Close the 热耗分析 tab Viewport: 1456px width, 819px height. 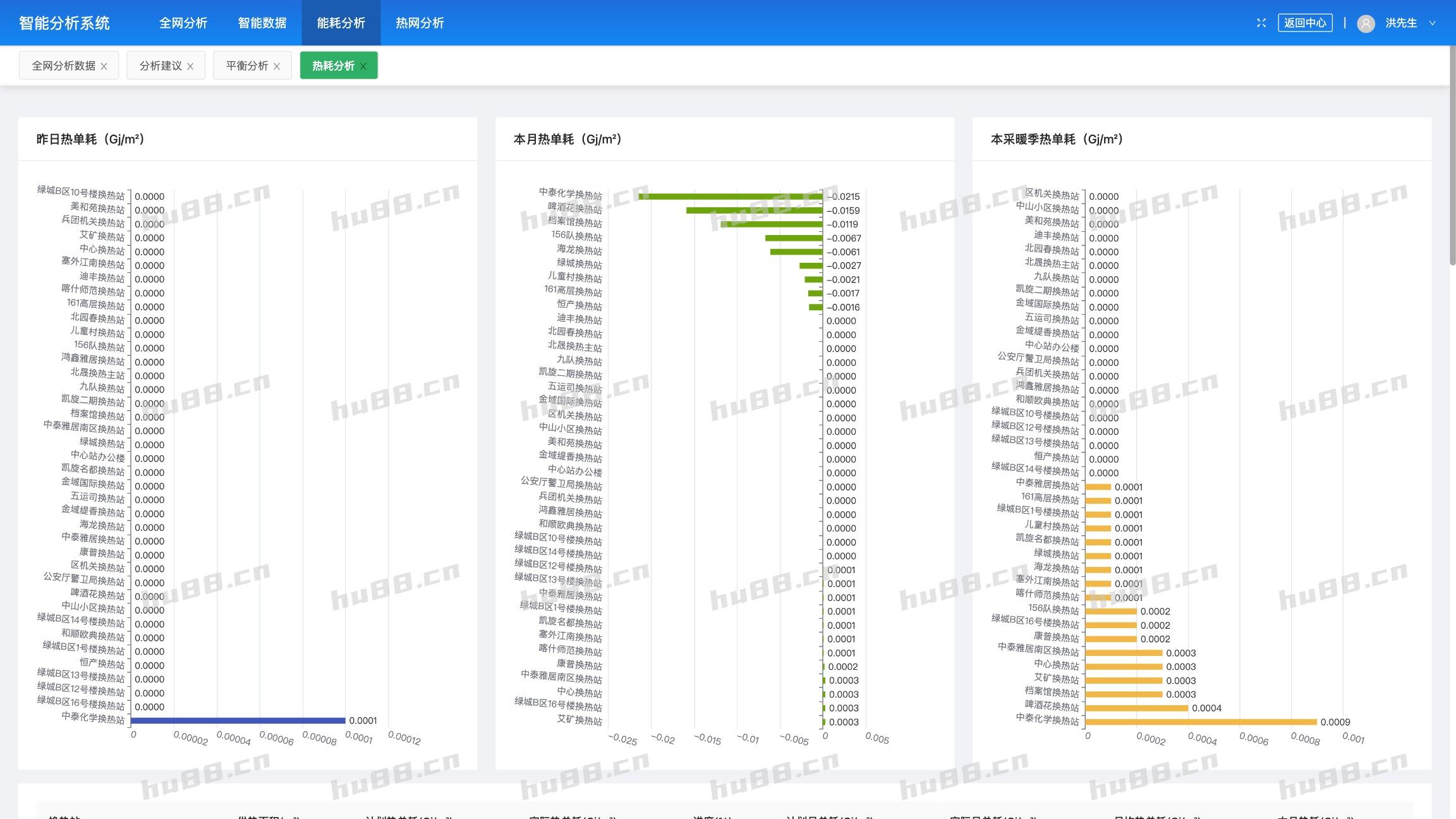363,66
